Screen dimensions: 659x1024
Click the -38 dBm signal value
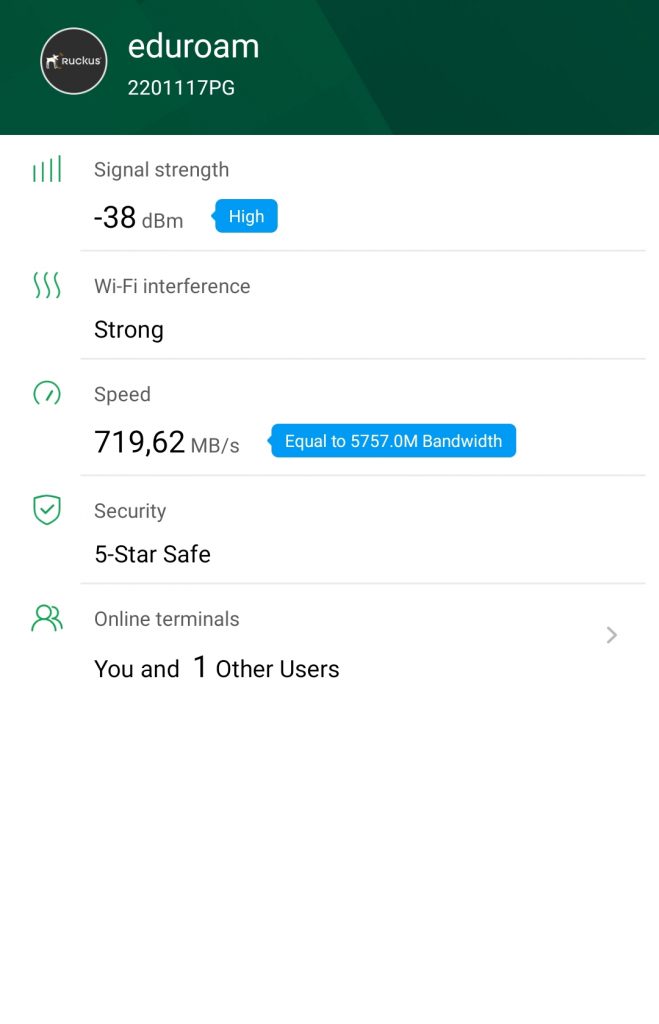pos(138,218)
